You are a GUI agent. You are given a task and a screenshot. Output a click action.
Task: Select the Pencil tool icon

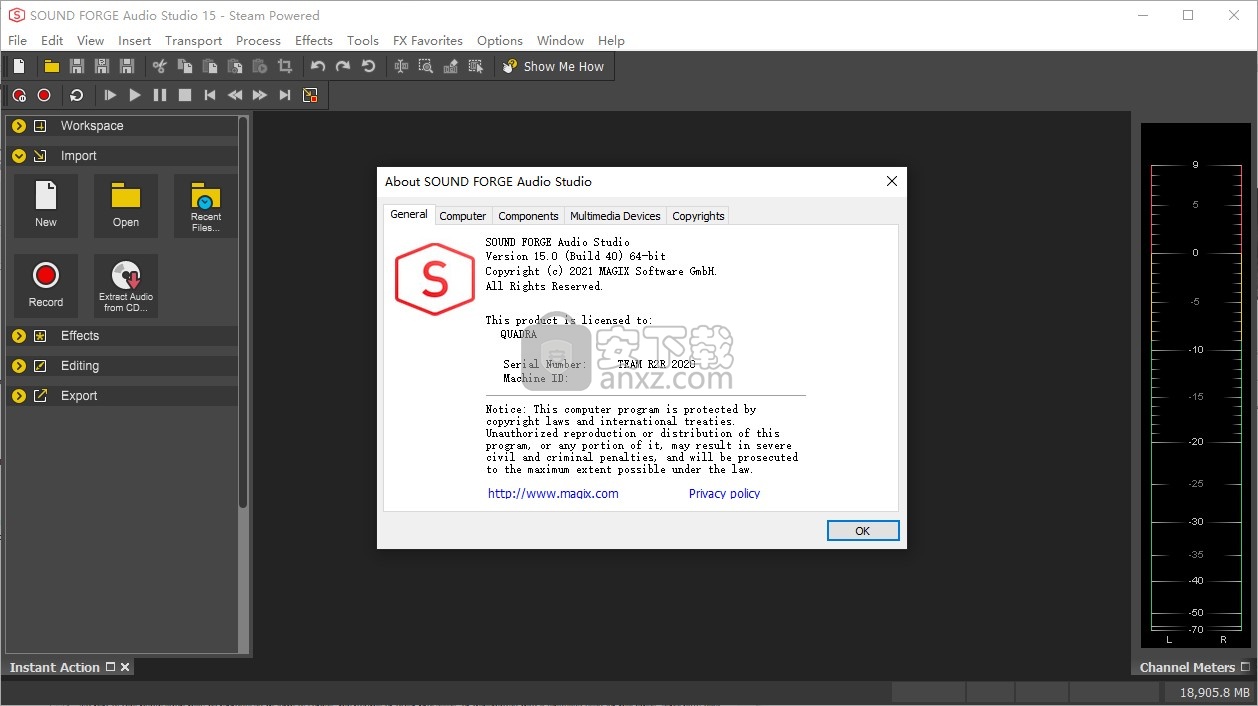point(451,66)
